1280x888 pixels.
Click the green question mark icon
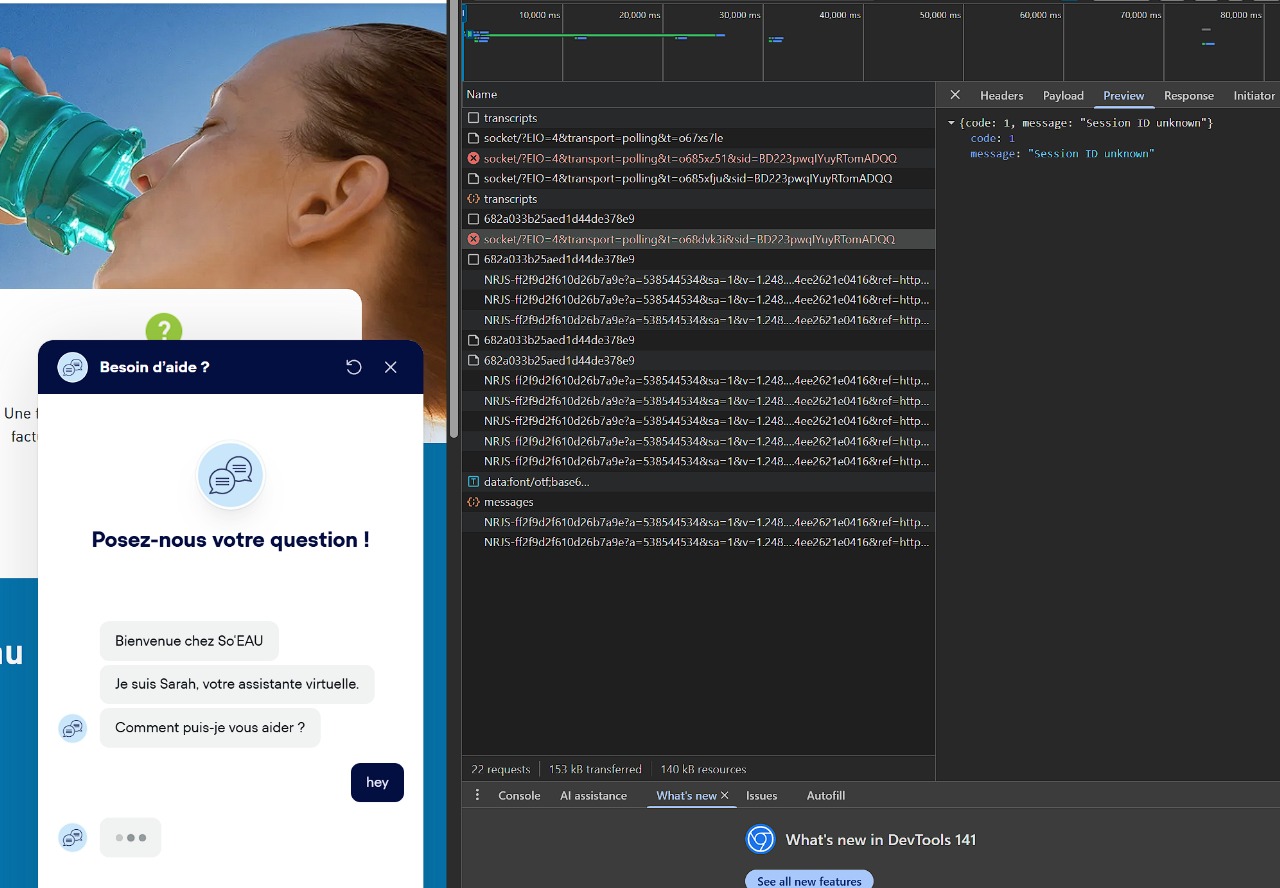(164, 329)
